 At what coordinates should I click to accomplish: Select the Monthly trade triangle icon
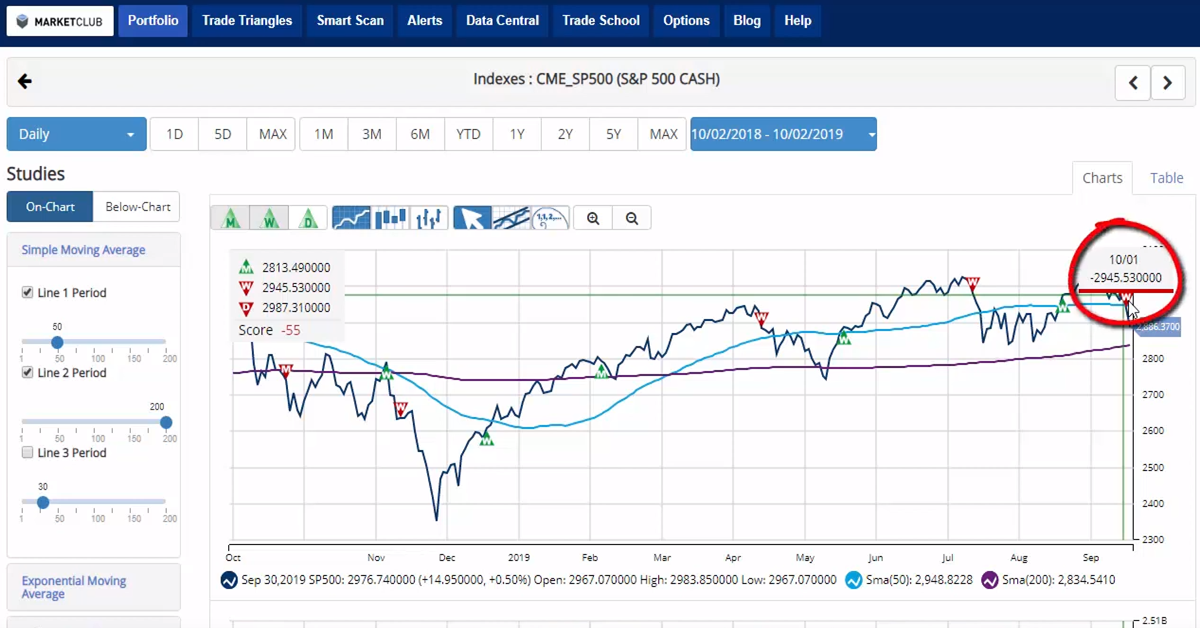click(231, 217)
